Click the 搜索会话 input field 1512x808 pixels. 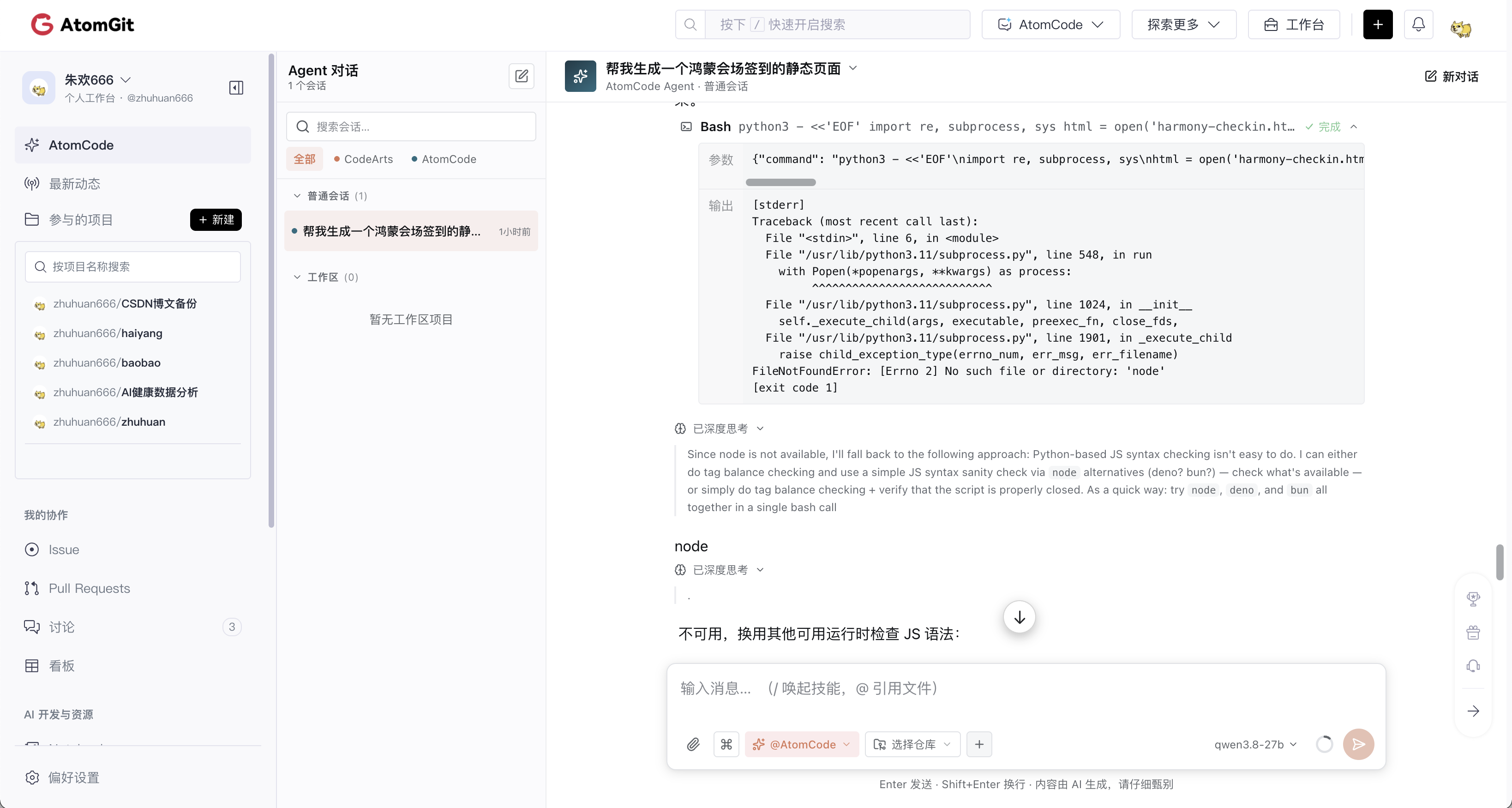[411, 127]
